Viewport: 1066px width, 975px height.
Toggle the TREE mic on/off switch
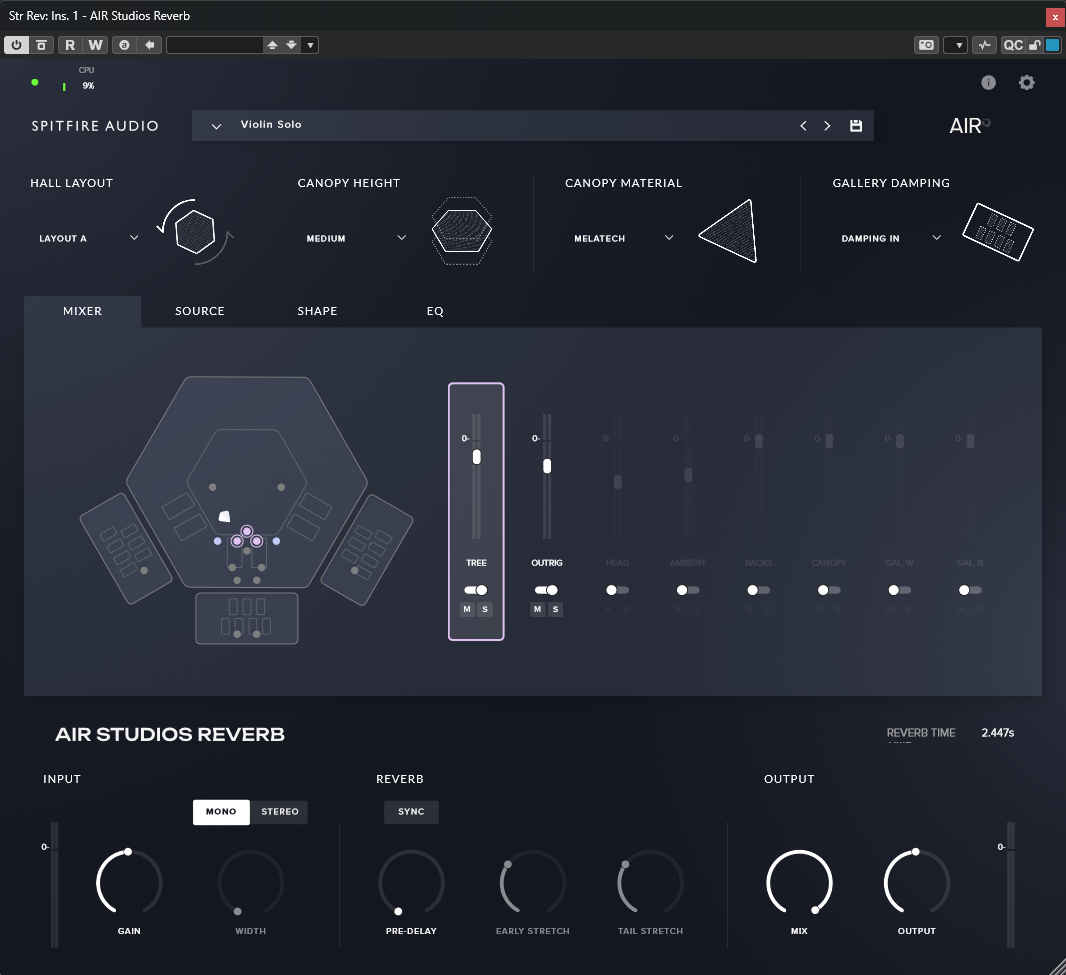(x=476, y=590)
